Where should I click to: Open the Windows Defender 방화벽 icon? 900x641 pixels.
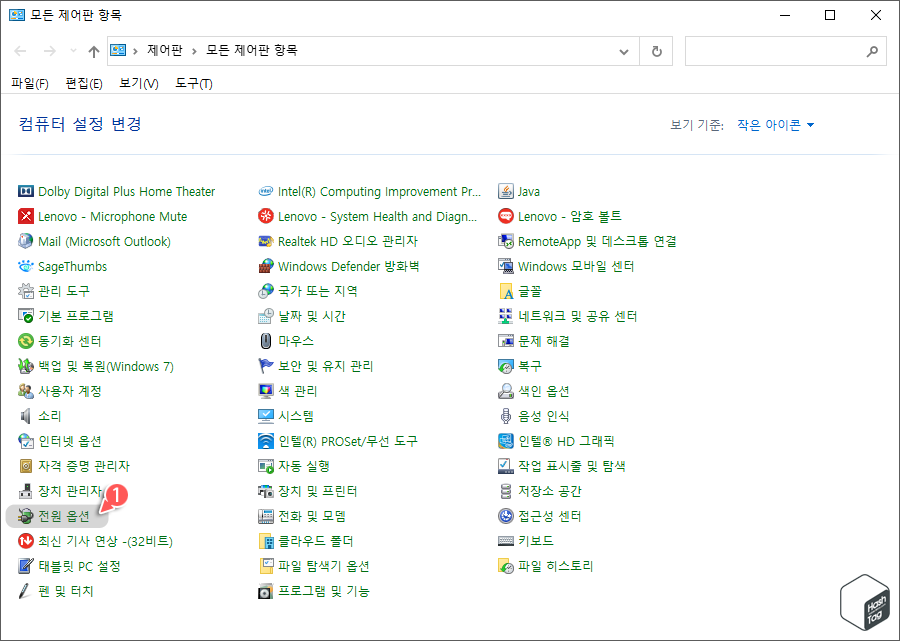coord(266,266)
